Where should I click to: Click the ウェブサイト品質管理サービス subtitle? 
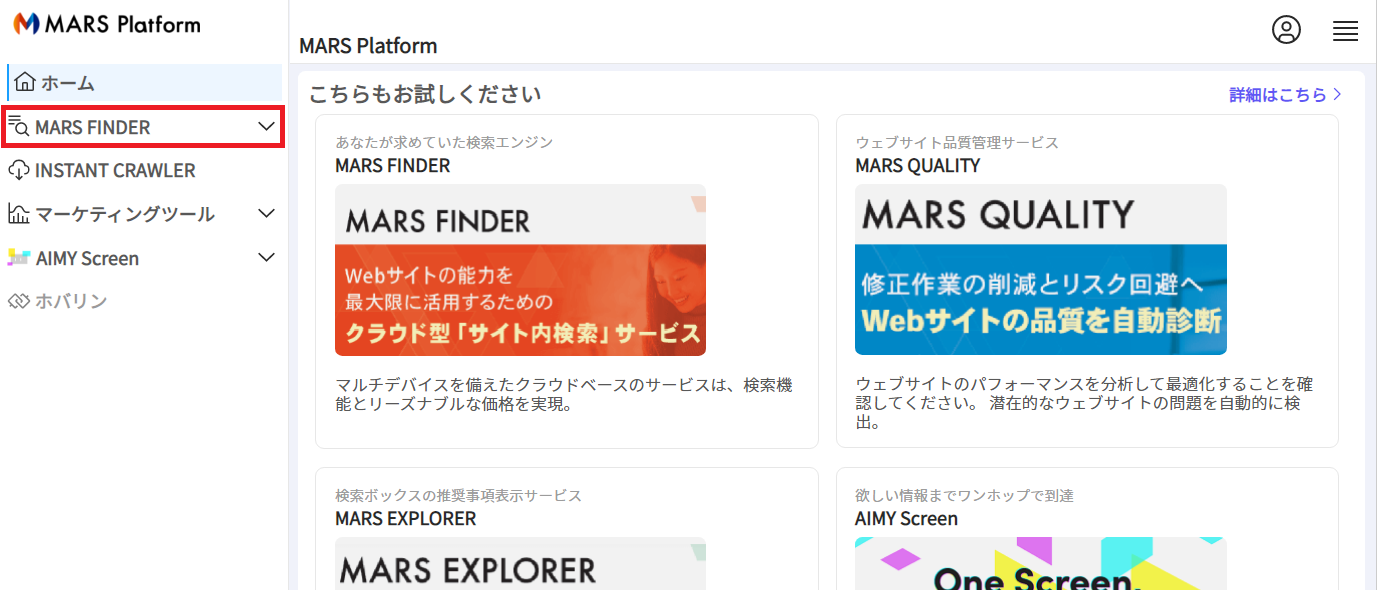tap(957, 142)
